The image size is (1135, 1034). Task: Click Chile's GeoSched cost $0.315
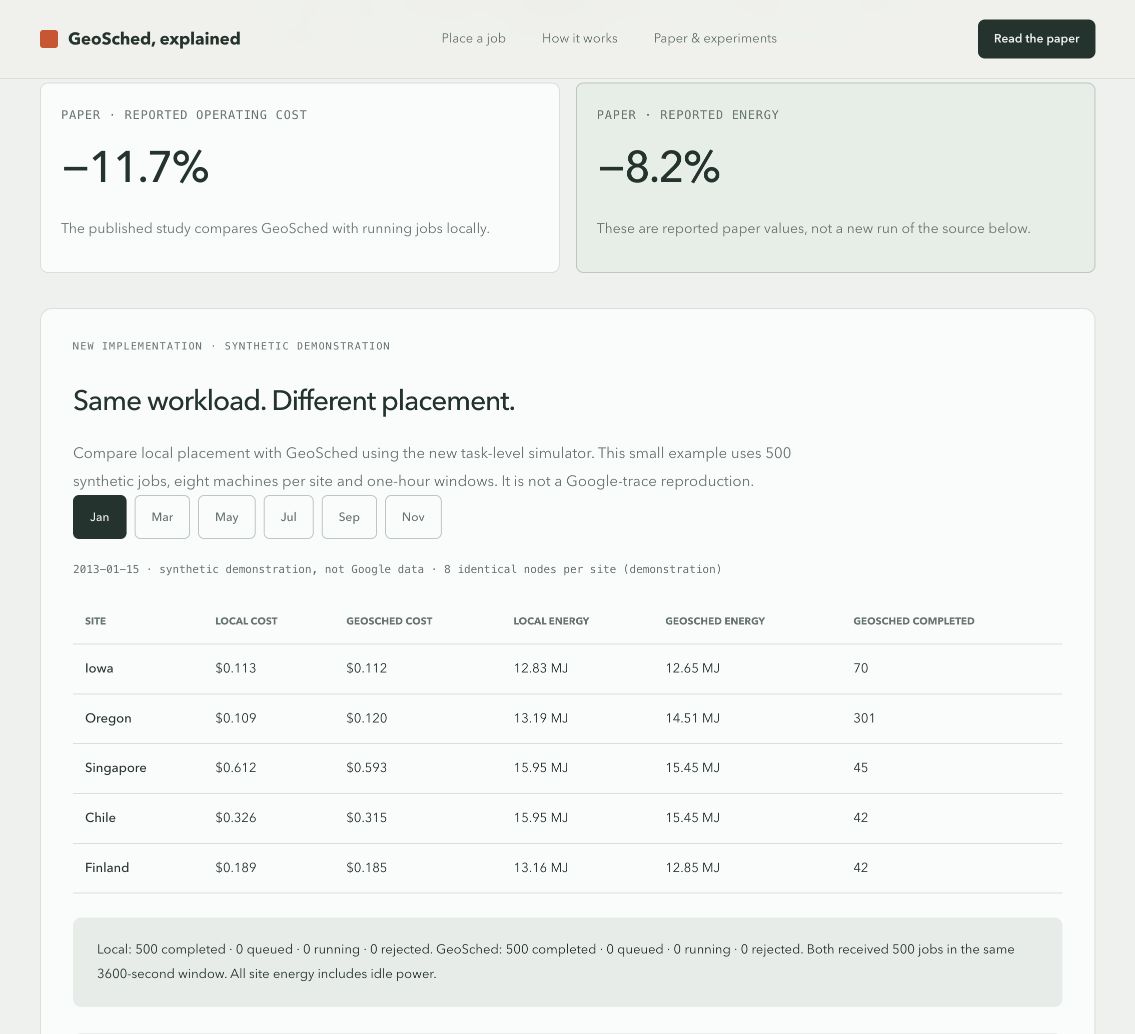(x=366, y=817)
